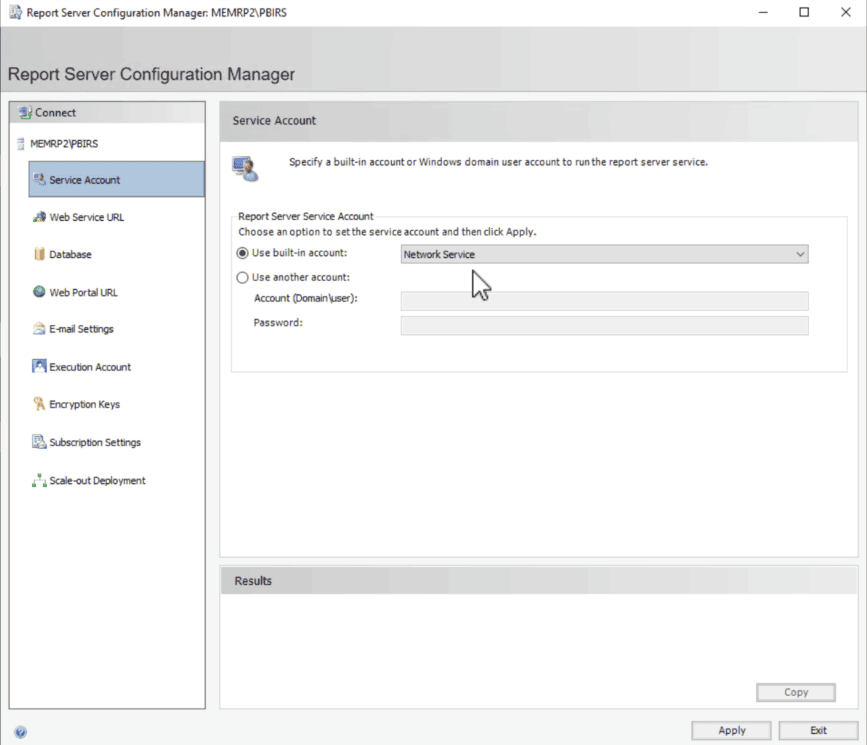The image size is (867, 745).
Task: Open the Scale-out Deployment page
Action: [97, 481]
